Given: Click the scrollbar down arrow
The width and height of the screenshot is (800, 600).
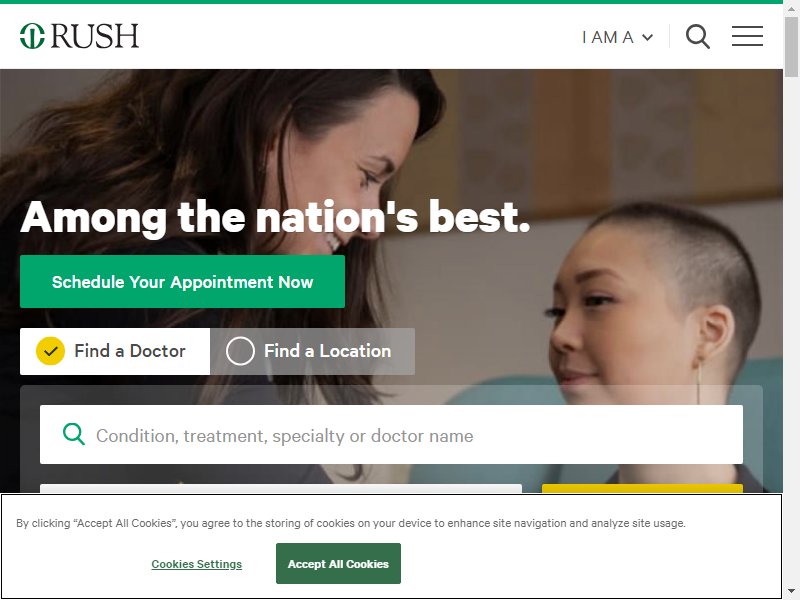Looking at the screenshot, I should (791, 592).
